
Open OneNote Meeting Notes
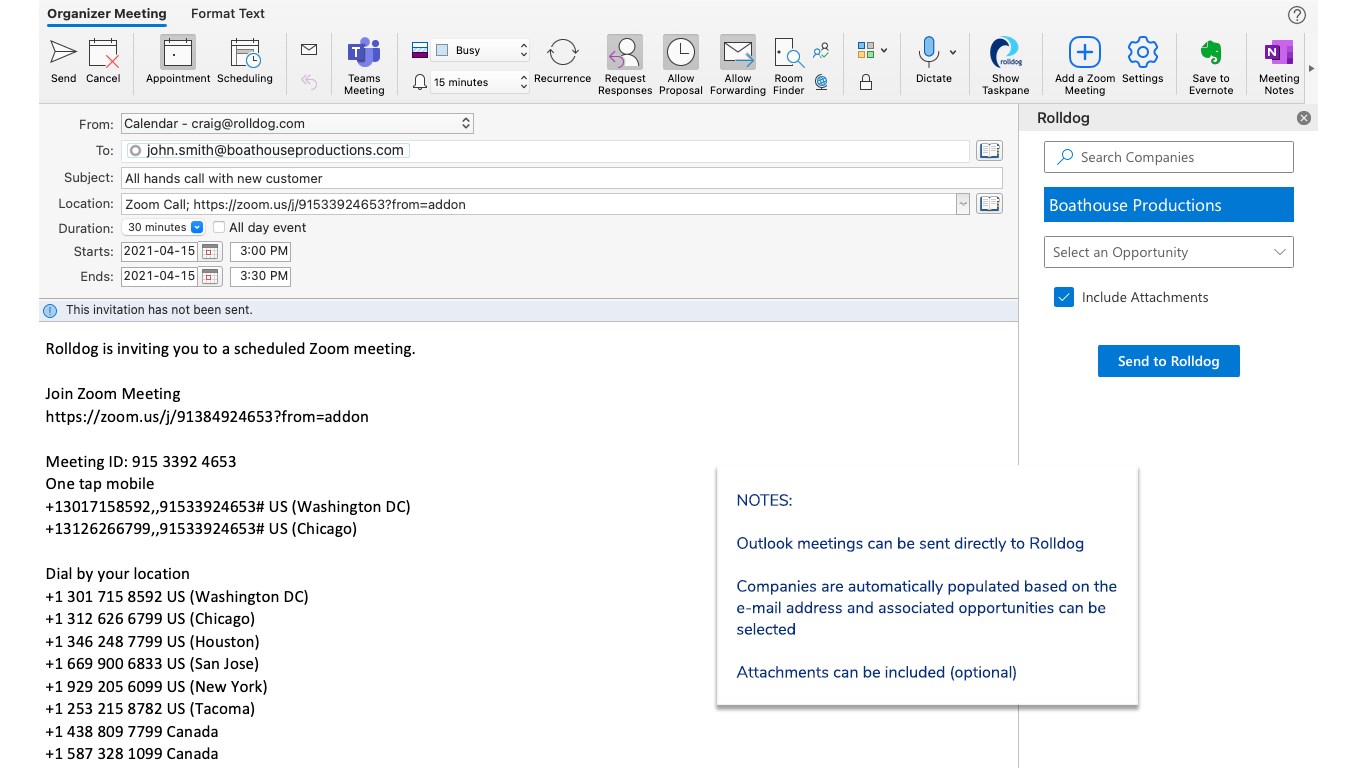[1279, 66]
